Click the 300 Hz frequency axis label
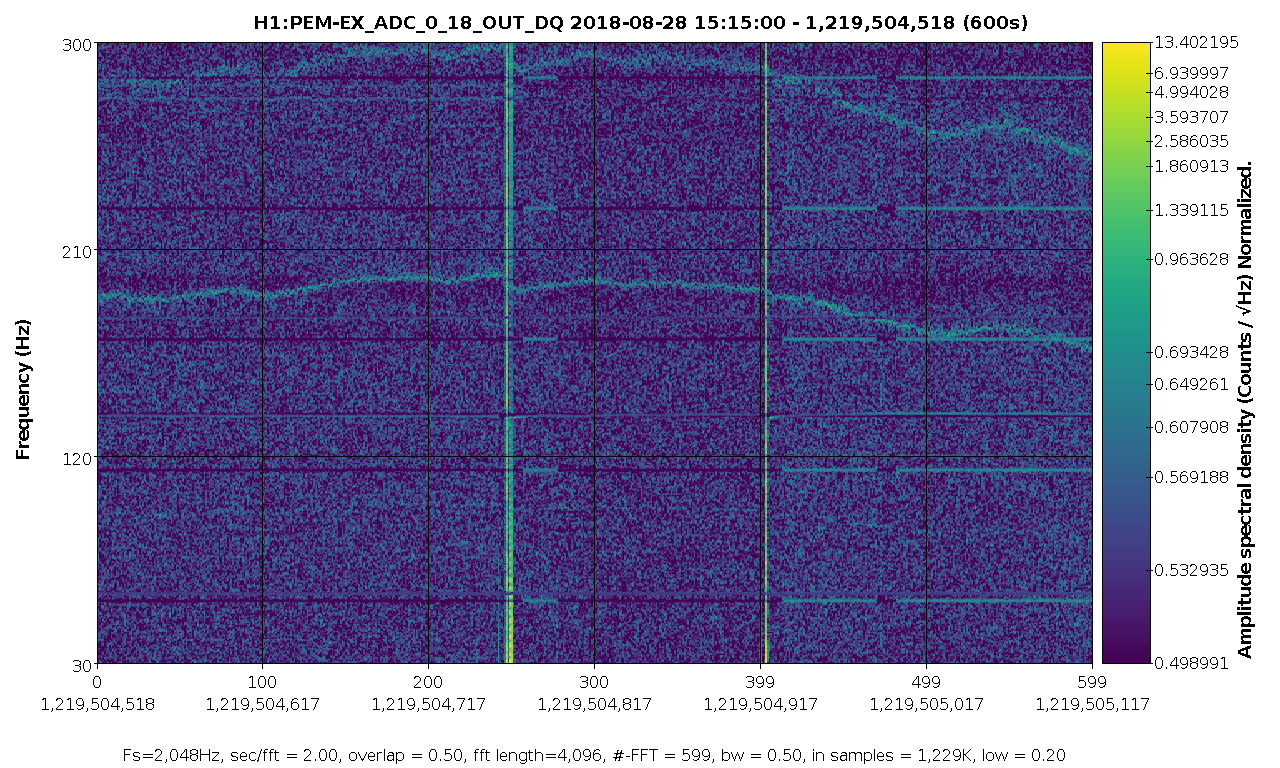The width and height of the screenshot is (1280, 768). (x=79, y=44)
